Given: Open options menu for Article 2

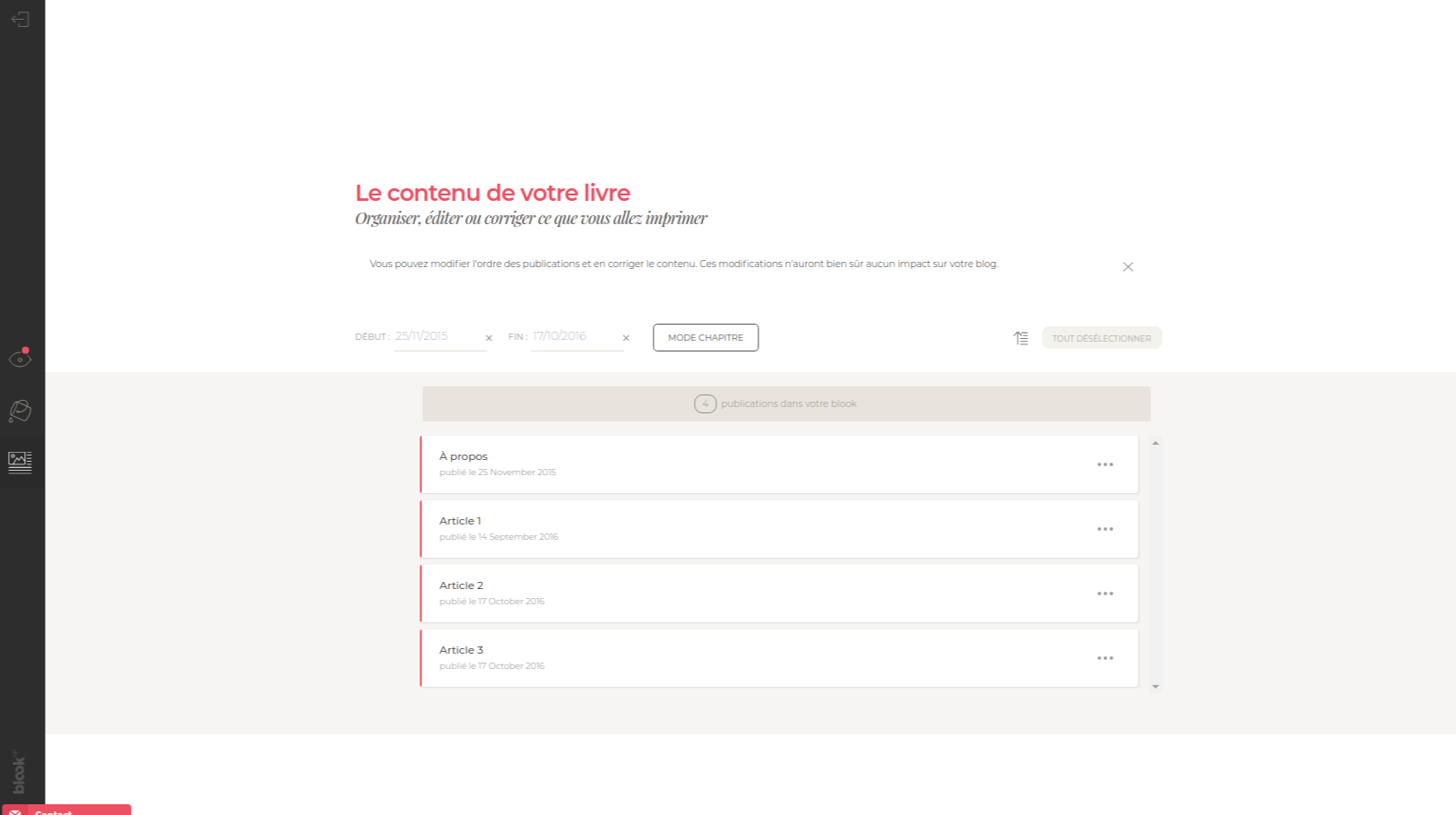Looking at the screenshot, I should click(x=1105, y=594).
